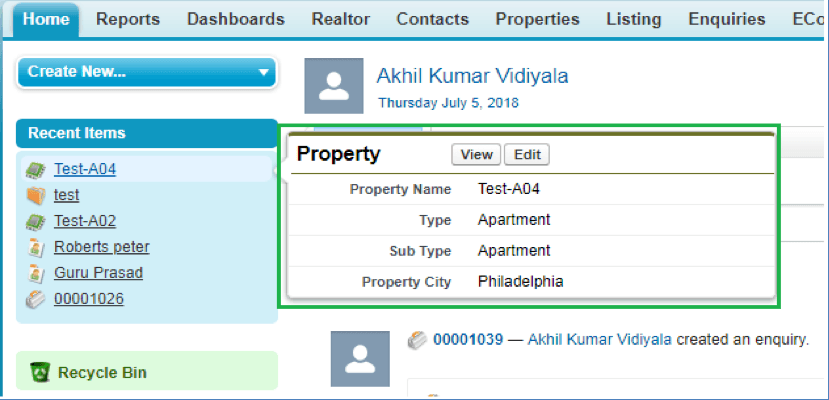829x400 pixels.
Task: Click the user avatar thumbnail at top
Action: [x=334, y=86]
